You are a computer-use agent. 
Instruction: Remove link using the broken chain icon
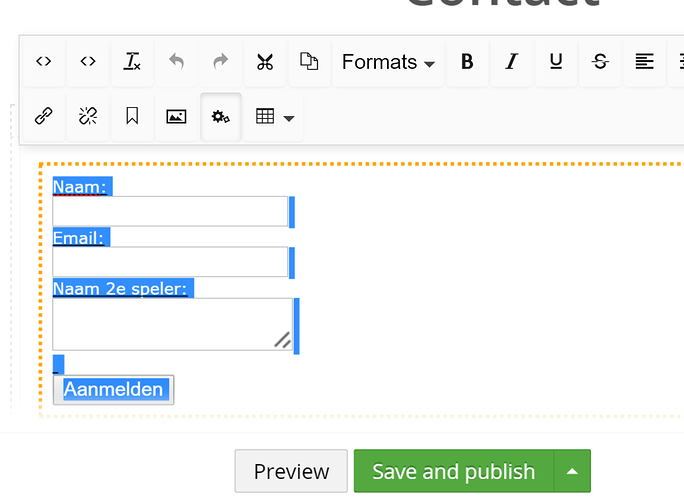point(88,116)
